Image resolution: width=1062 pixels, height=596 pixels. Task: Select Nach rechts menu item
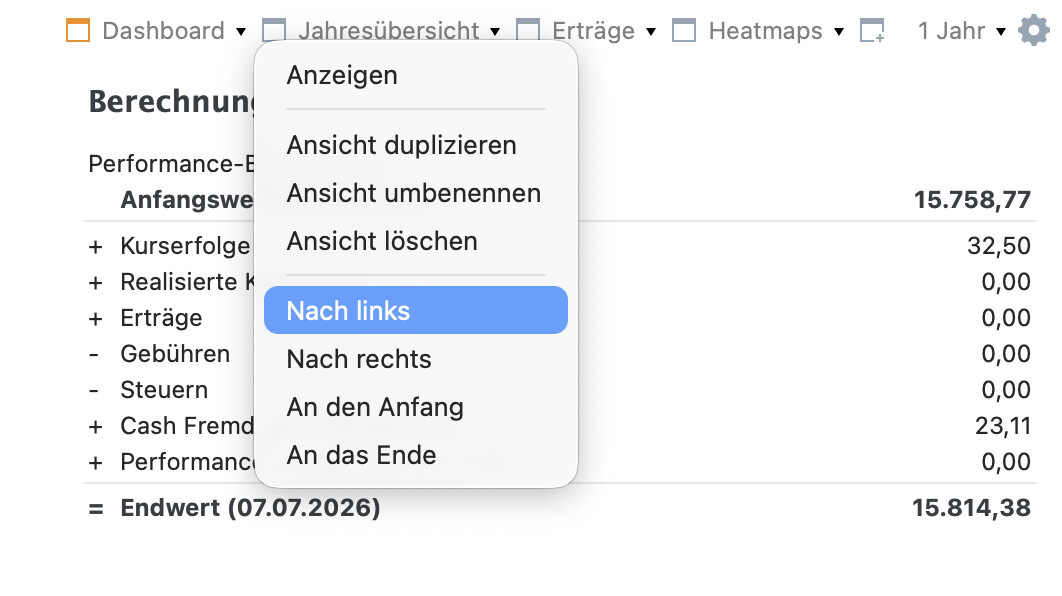[x=416, y=359]
